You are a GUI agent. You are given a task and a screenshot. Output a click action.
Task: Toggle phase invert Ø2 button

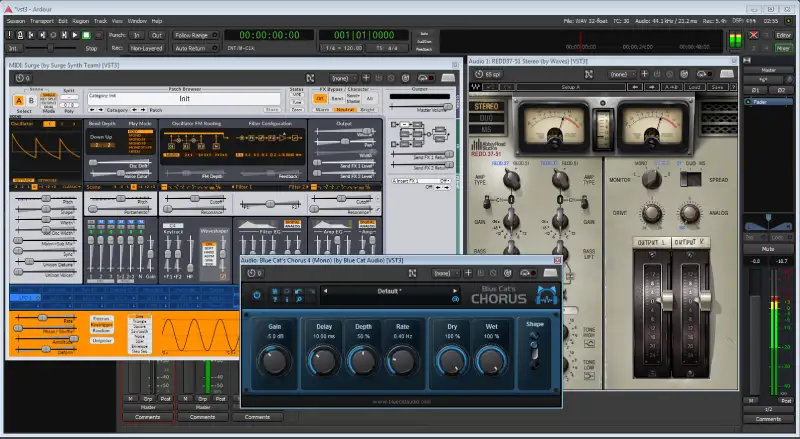[781, 90]
